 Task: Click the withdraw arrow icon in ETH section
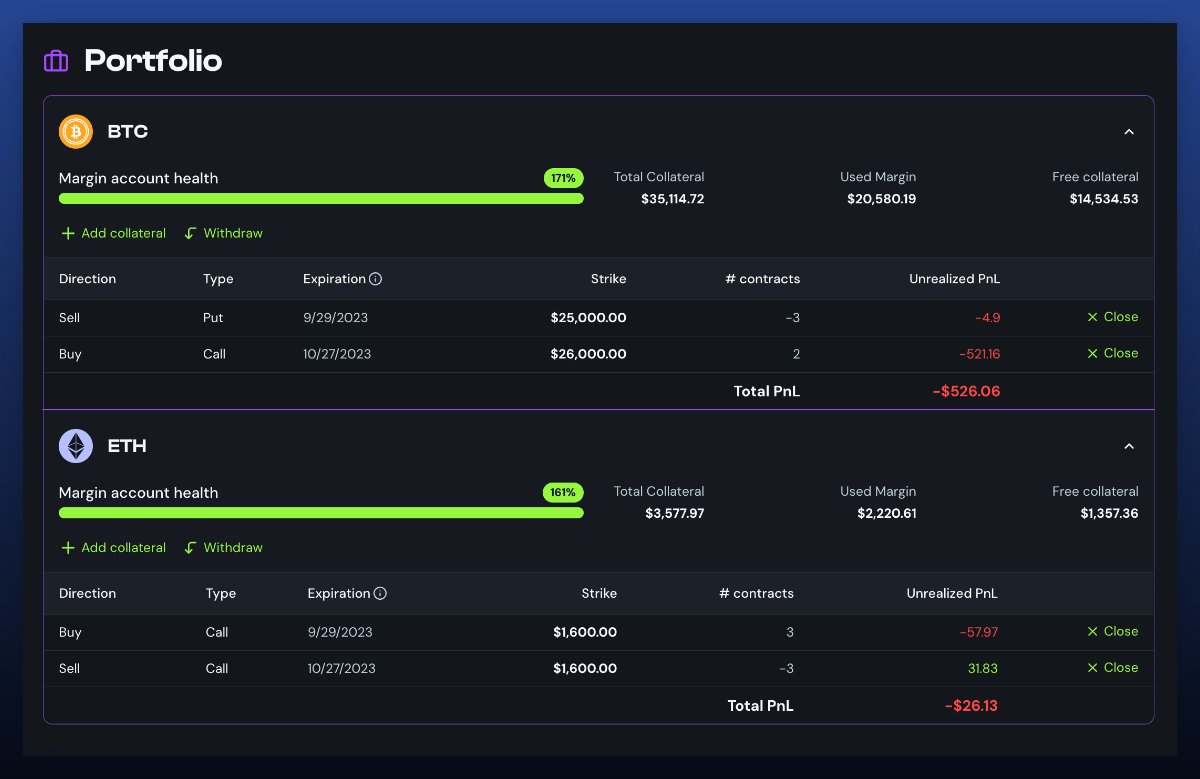tap(189, 547)
